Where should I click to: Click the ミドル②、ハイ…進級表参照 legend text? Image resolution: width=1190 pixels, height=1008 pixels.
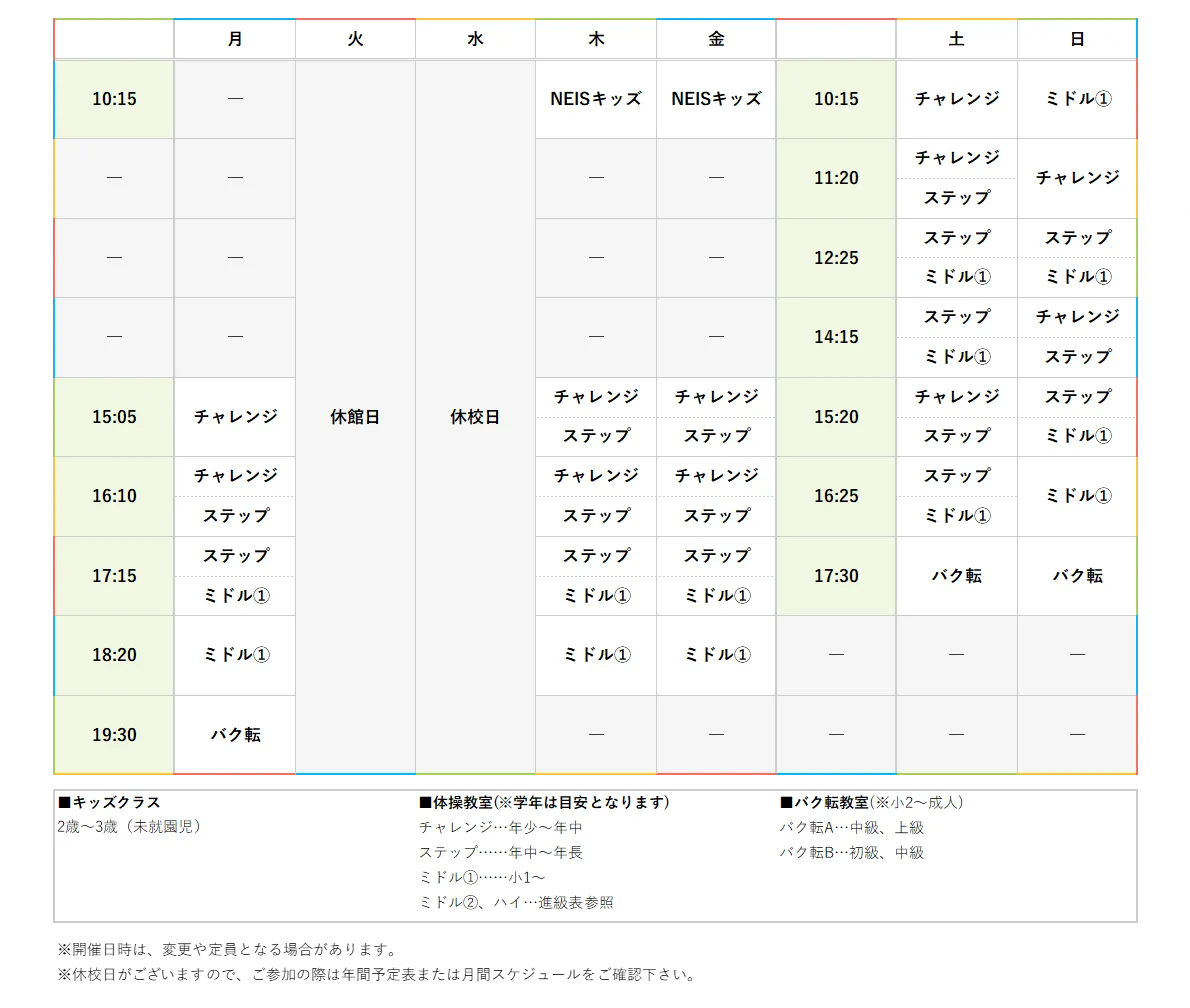(516, 902)
